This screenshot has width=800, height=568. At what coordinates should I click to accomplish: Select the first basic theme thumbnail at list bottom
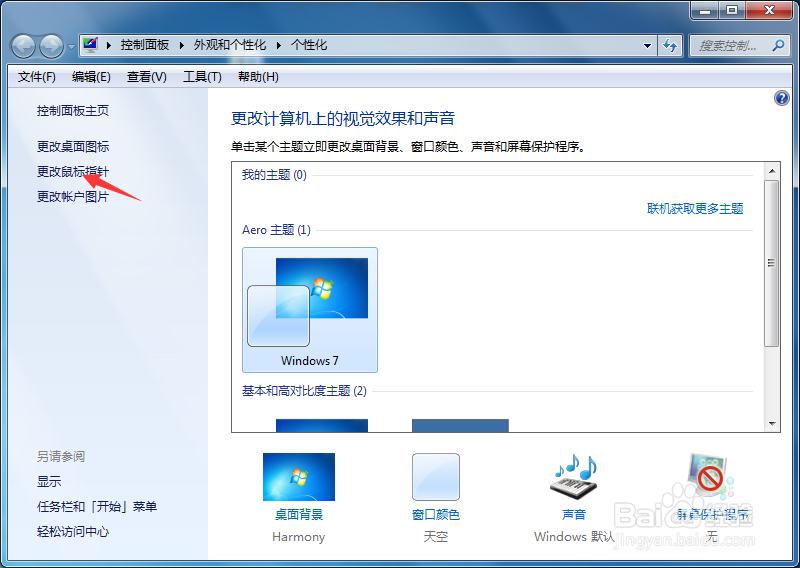(x=322, y=425)
